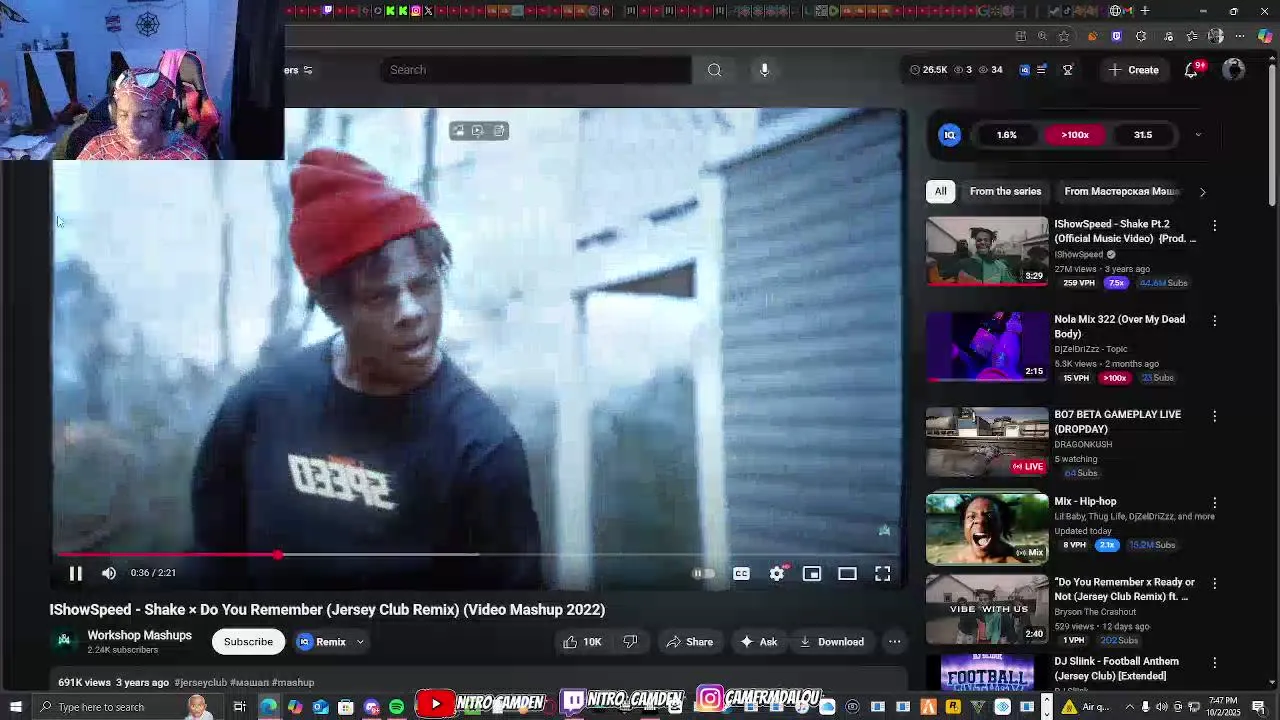The image size is (1280, 720).
Task: Select the All filter chip
Action: click(941, 191)
